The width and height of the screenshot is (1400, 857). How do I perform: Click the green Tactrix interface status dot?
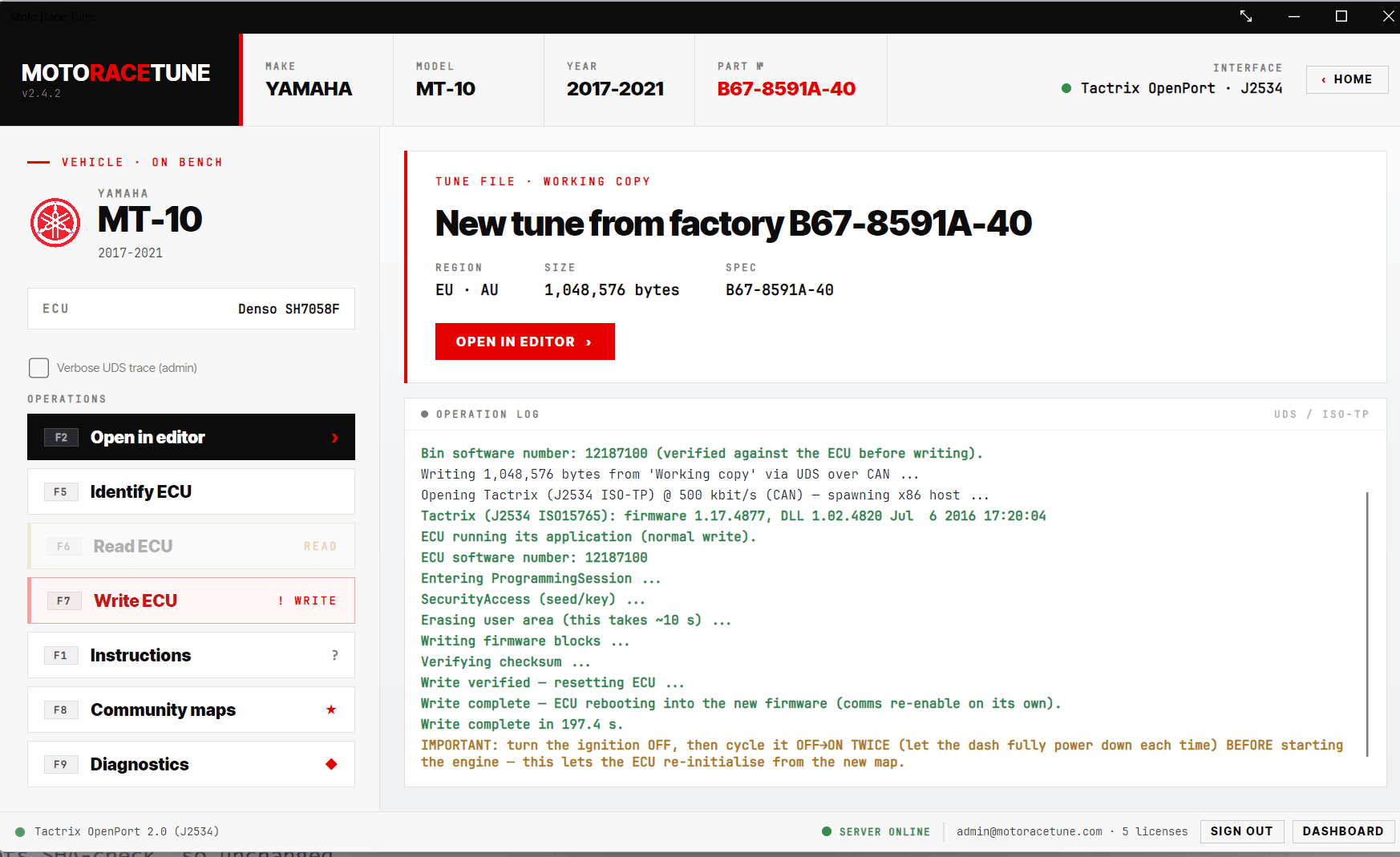click(1066, 88)
